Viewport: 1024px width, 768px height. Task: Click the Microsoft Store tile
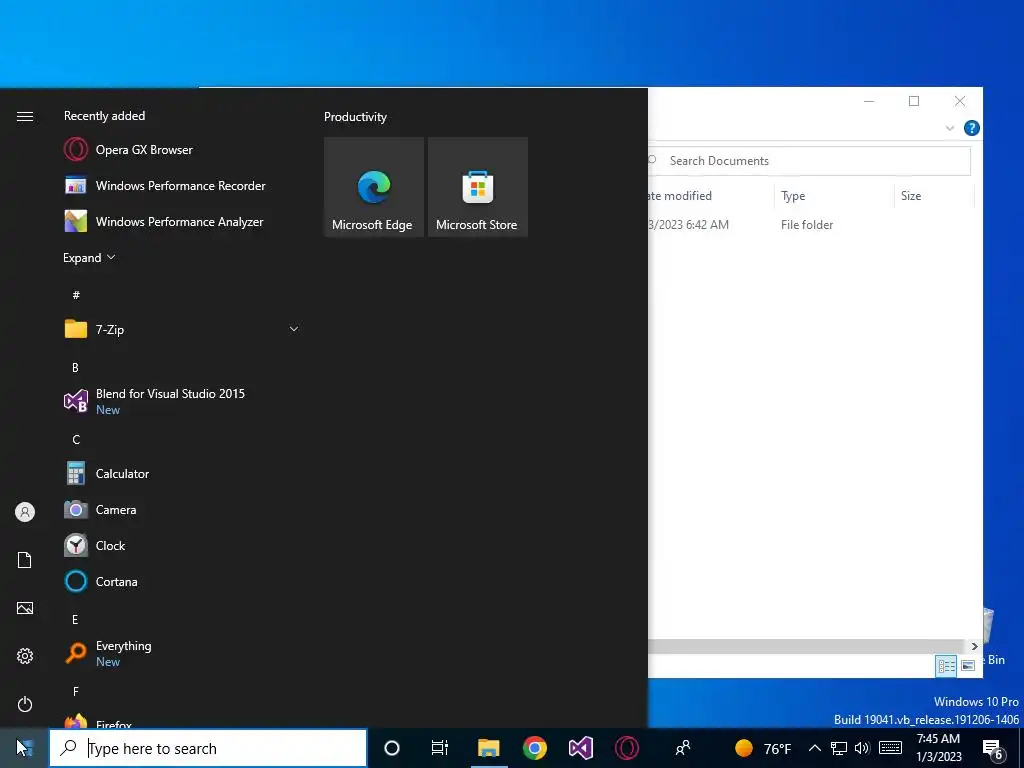(x=477, y=187)
